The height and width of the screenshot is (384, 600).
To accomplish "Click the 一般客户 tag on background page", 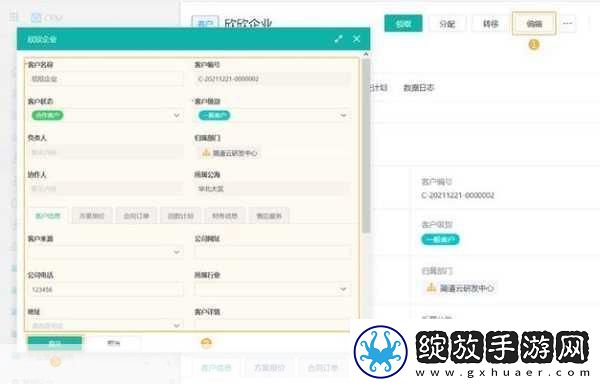I will click(440, 240).
